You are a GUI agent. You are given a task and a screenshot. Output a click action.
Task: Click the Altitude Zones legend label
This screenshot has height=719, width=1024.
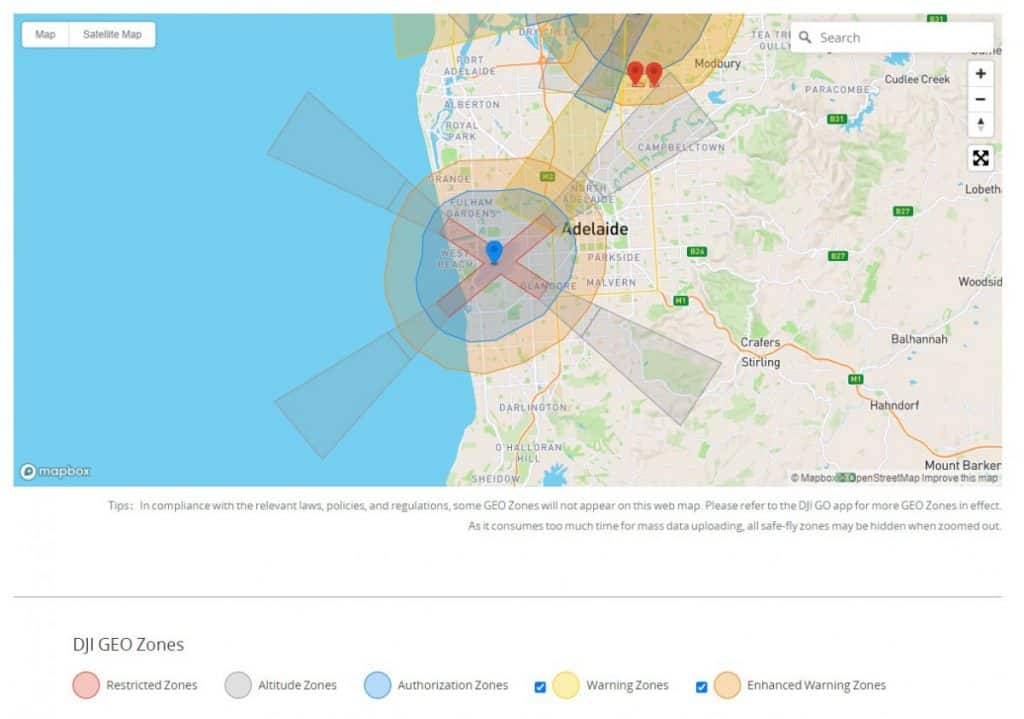(x=297, y=685)
